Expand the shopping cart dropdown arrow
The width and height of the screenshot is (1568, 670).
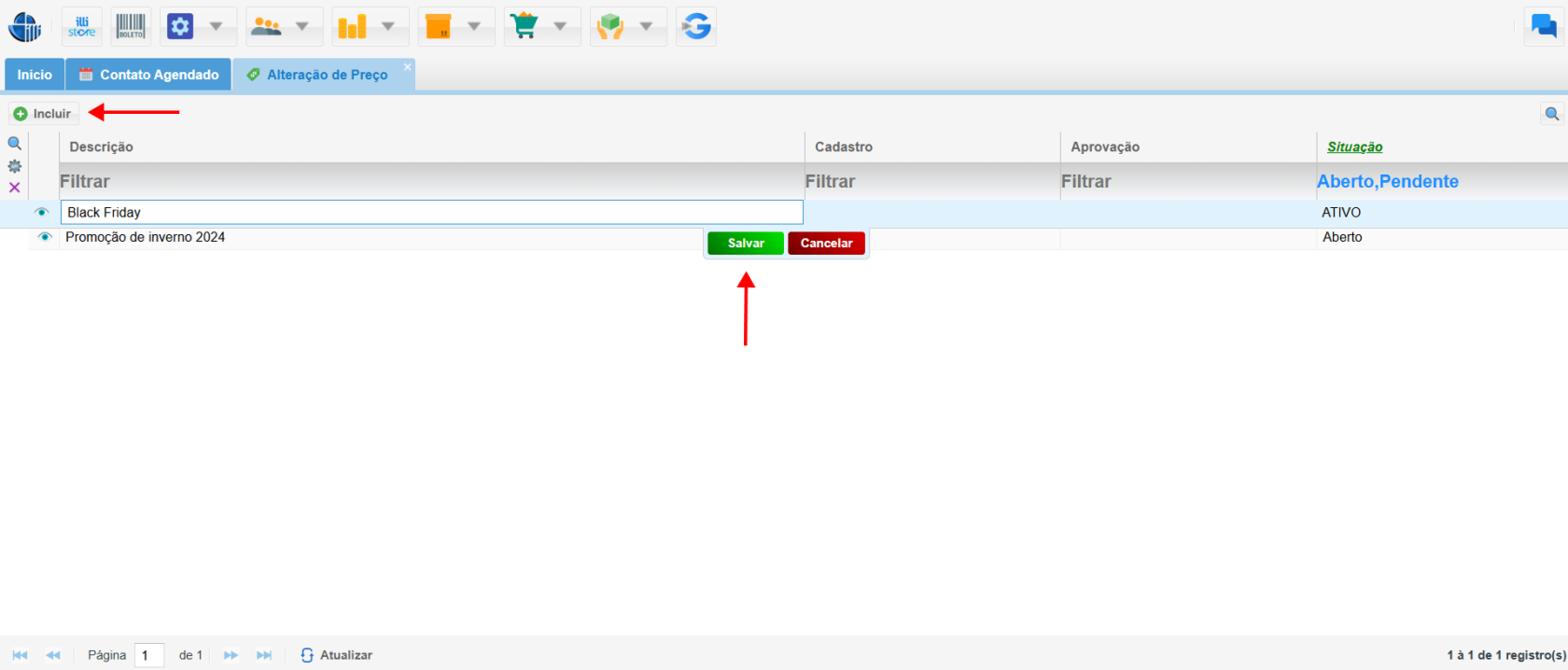(x=560, y=27)
